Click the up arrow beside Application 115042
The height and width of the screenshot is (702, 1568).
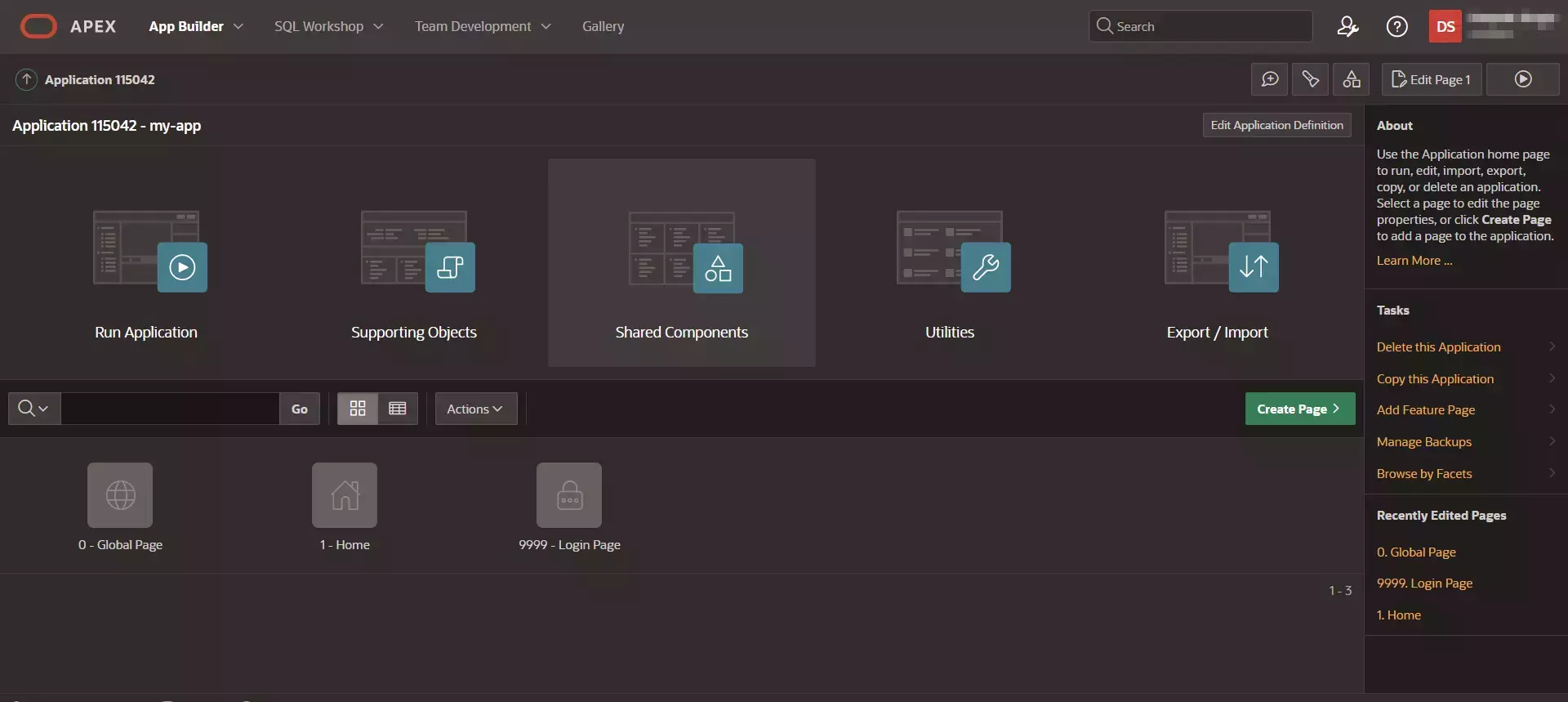[26, 79]
